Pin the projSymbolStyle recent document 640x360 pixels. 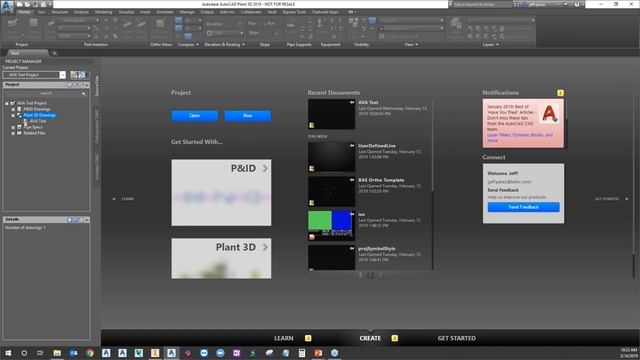coord(352,248)
